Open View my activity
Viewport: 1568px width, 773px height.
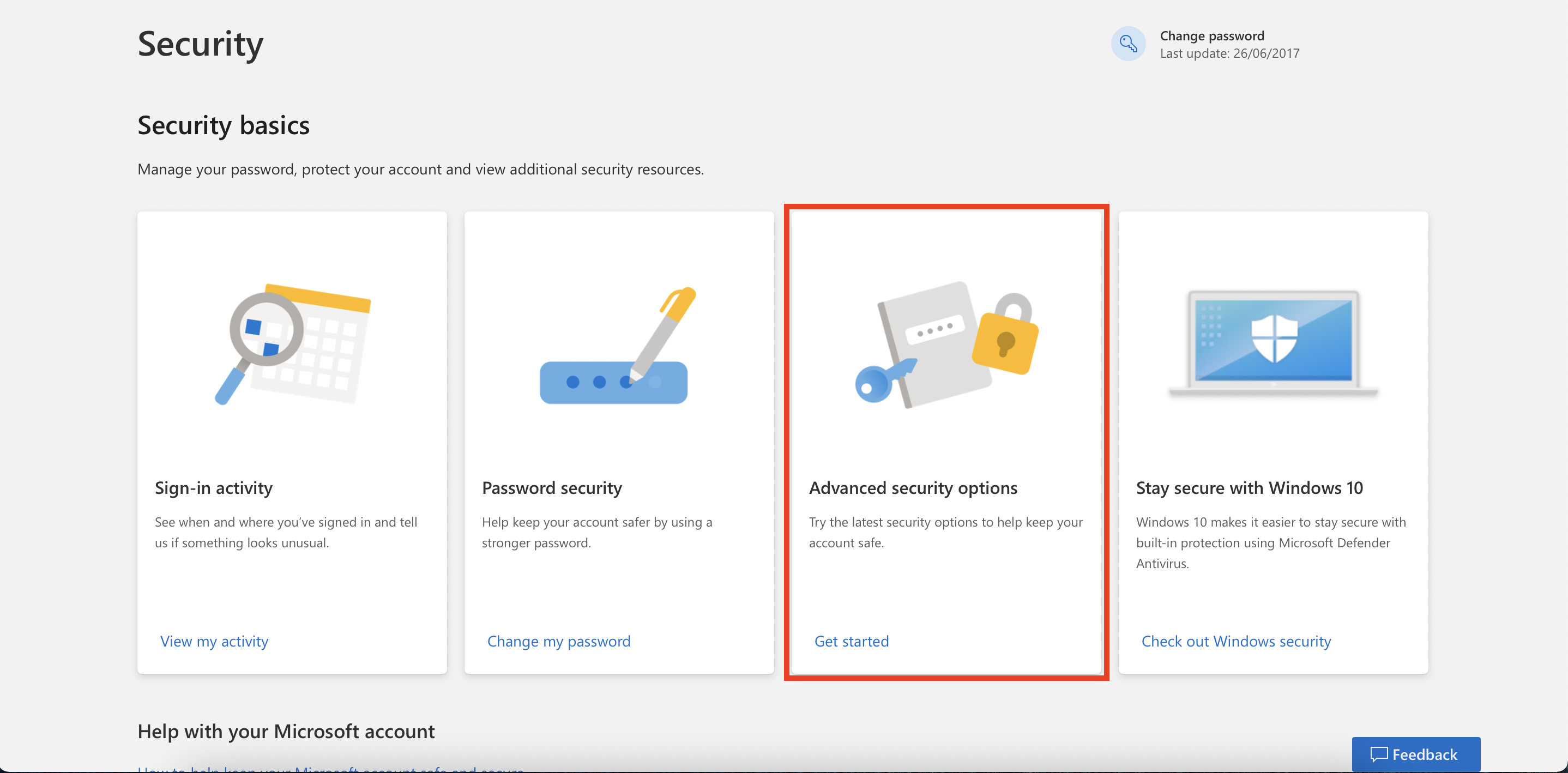tap(214, 641)
